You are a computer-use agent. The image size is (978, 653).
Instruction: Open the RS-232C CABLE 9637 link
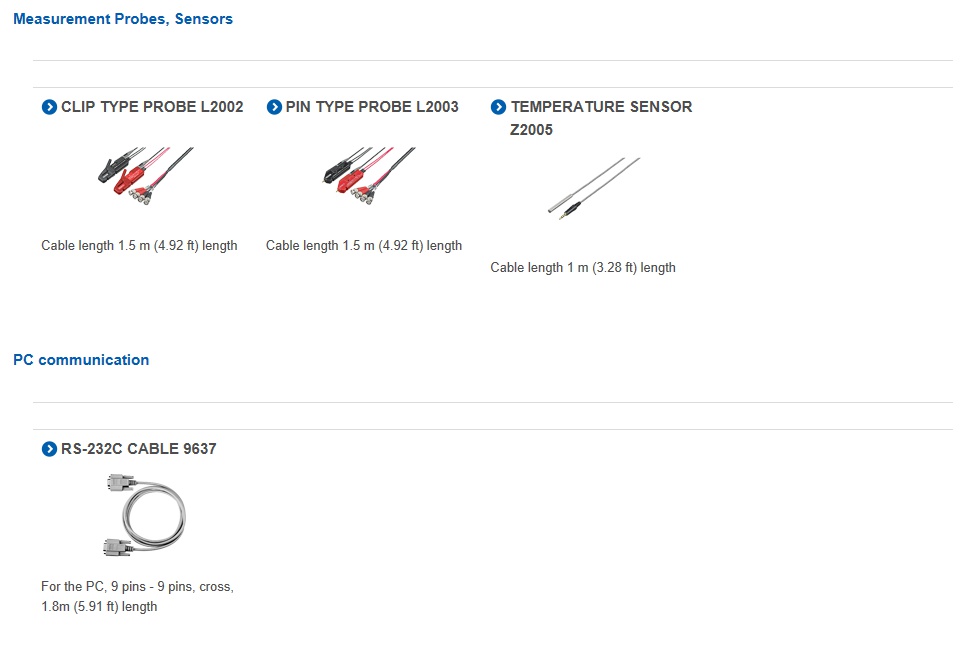[138, 449]
